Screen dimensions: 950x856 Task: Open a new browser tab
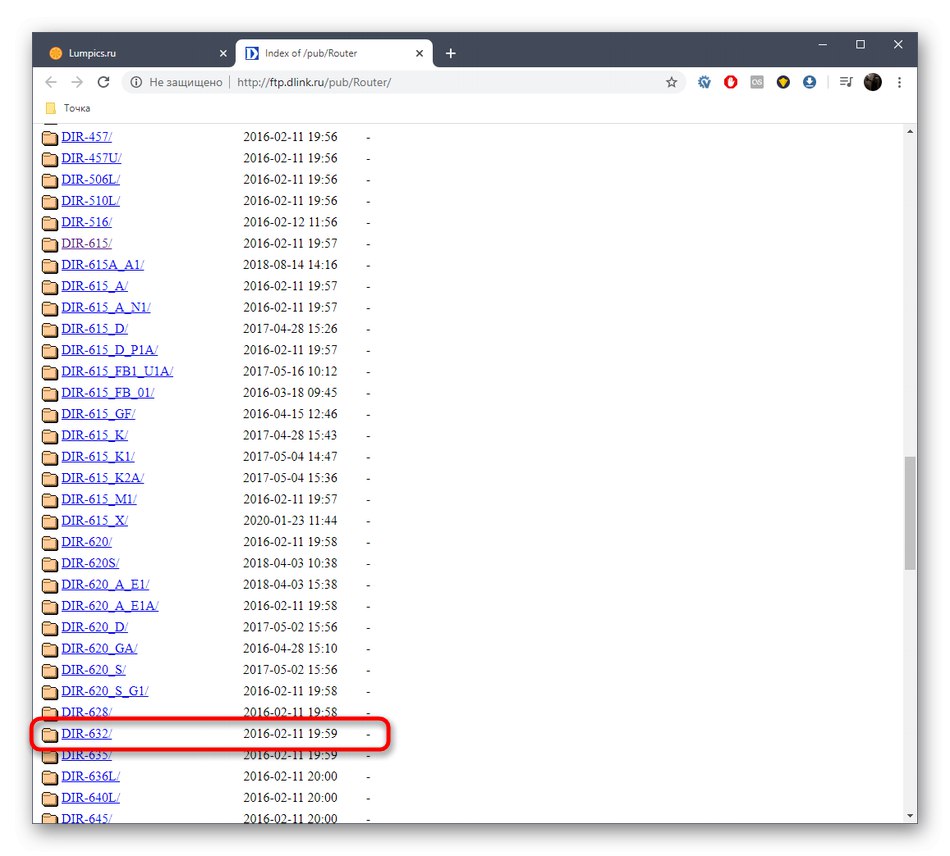pos(450,53)
